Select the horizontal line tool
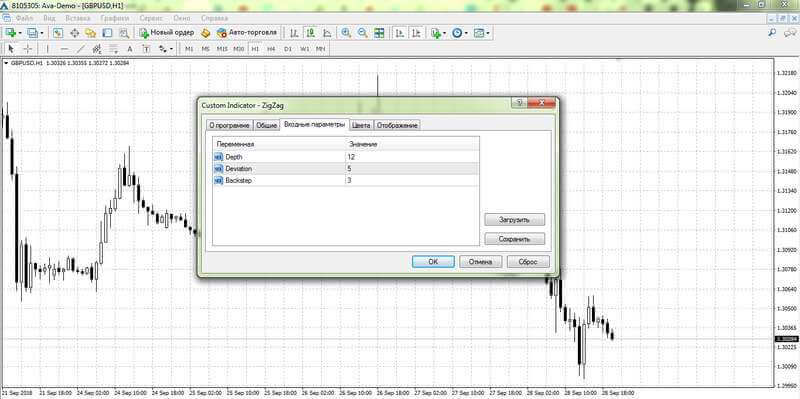The width and height of the screenshot is (800, 399). pos(64,49)
